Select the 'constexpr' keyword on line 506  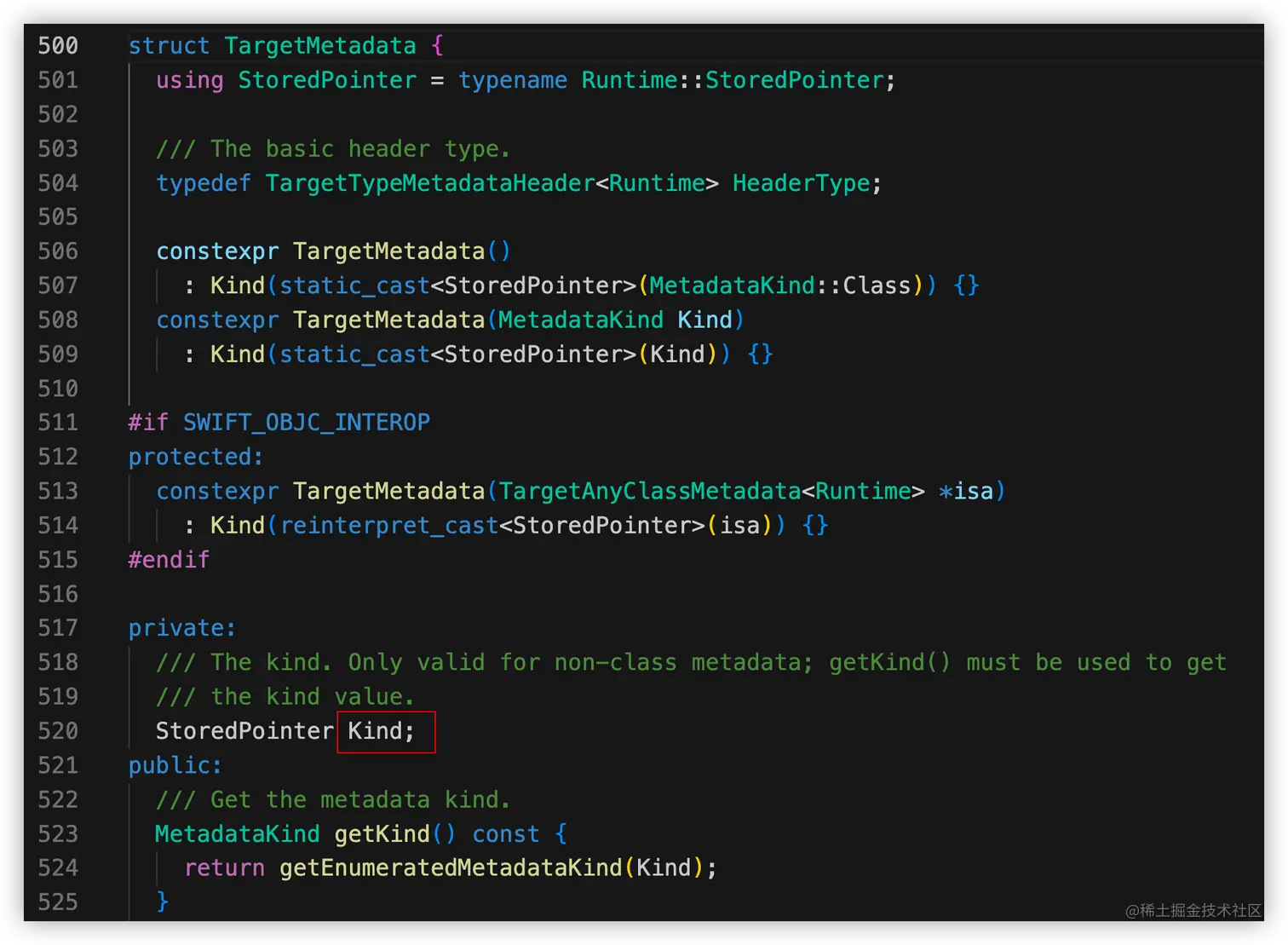[x=217, y=251]
